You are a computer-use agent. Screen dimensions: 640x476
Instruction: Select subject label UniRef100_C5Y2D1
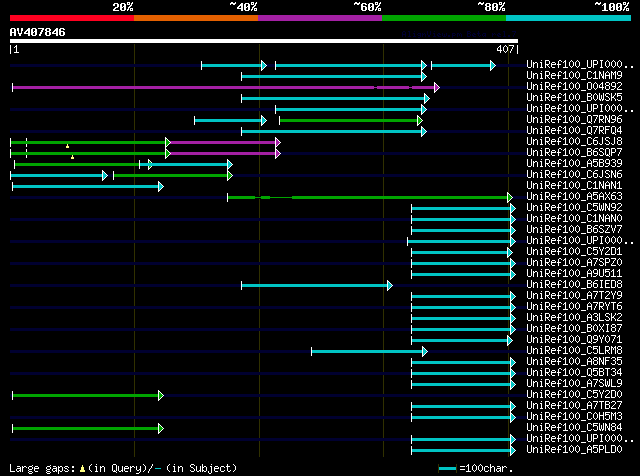pyautogui.click(x=574, y=251)
